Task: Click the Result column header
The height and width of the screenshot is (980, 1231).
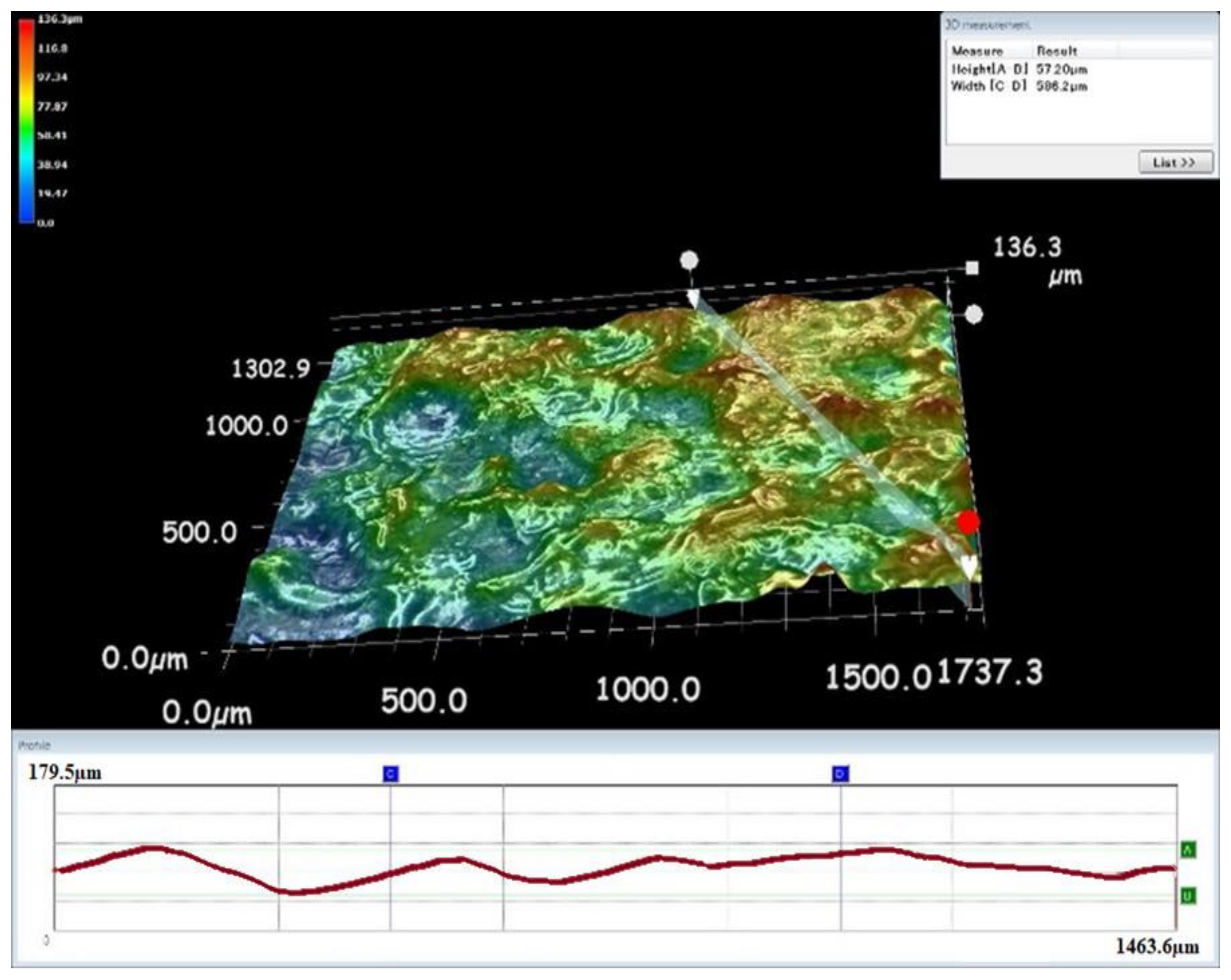Action: tap(1057, 51)
